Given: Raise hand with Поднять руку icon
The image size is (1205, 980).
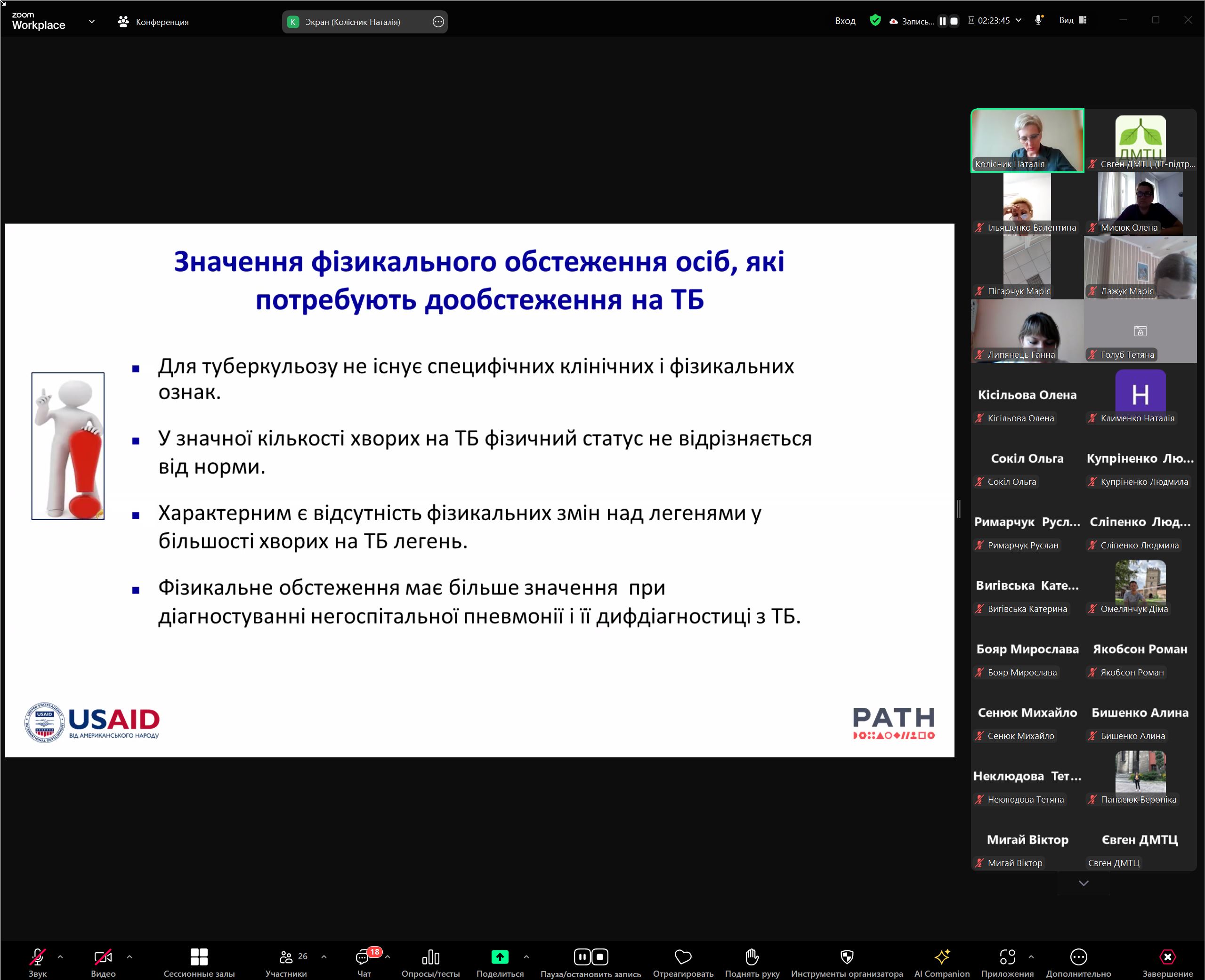Looking at the screenshot, I should point(752,957).
